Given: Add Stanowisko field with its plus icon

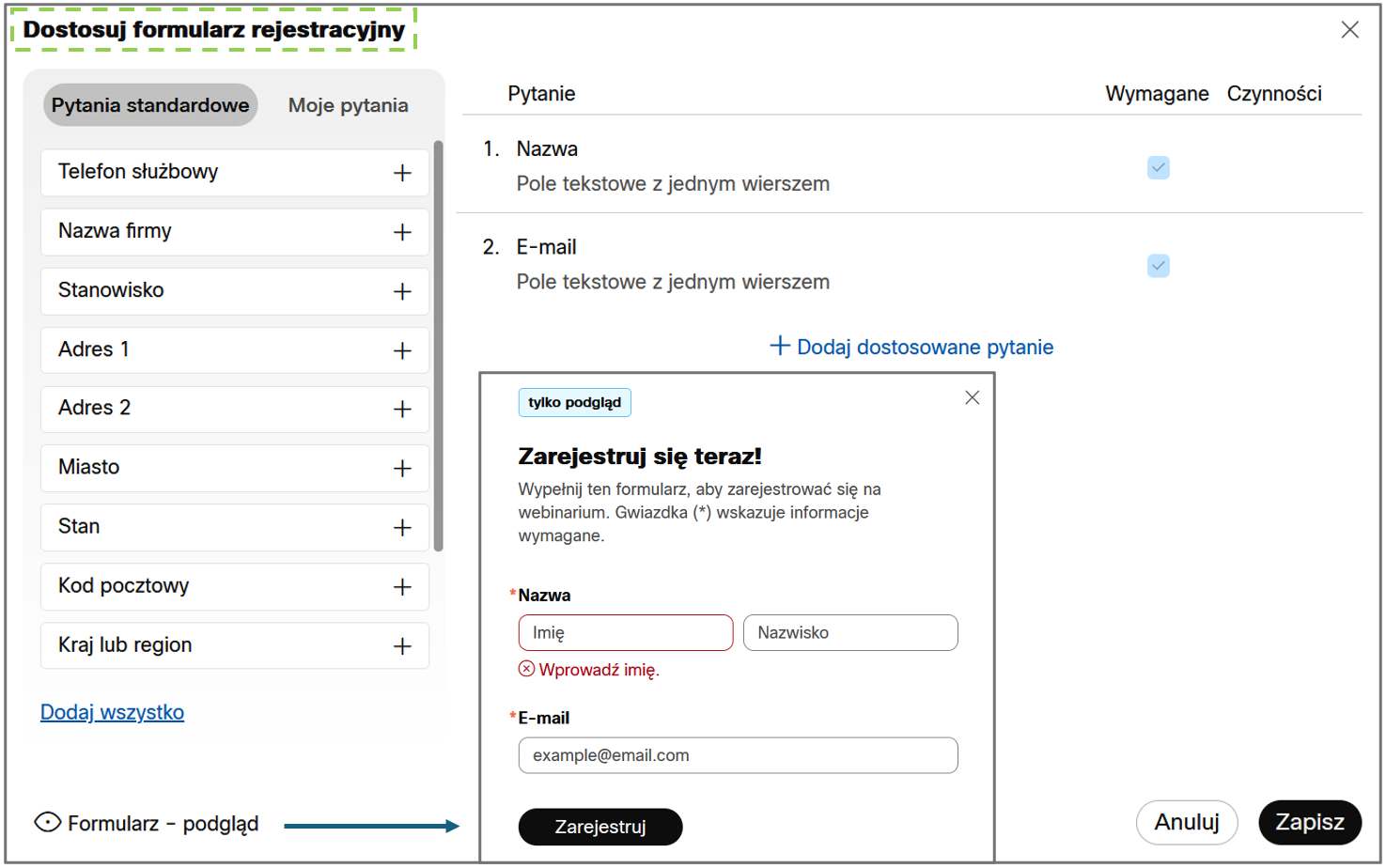Looking at the screenshot, I should (402, 291).
